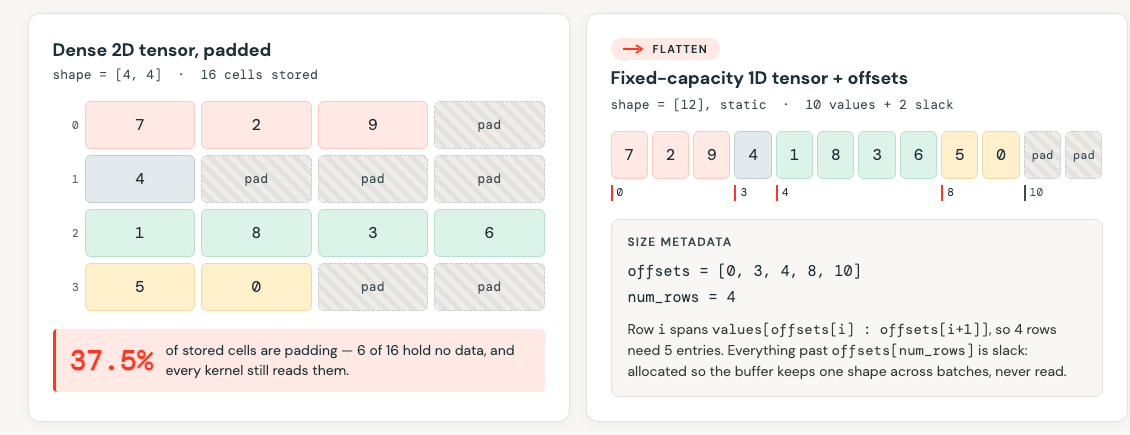Click the 'of stored cells are padding' callout text
Image resolution: width=1130 pixels, height=435 pixels.
coord(340,361)
